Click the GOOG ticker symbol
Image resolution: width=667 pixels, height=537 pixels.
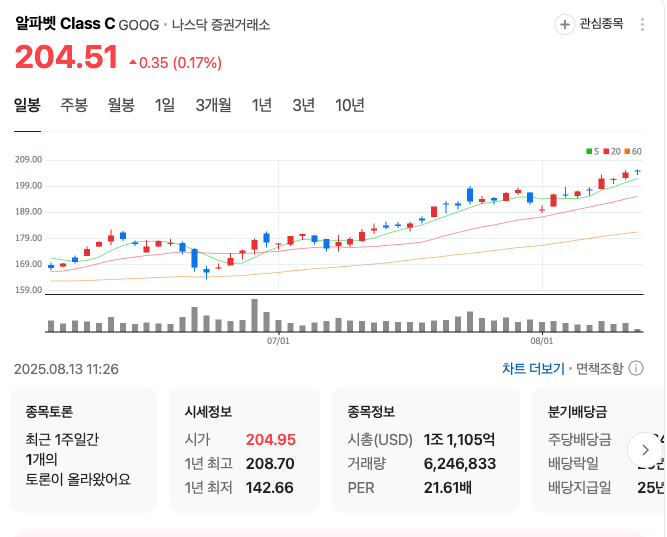139,25
